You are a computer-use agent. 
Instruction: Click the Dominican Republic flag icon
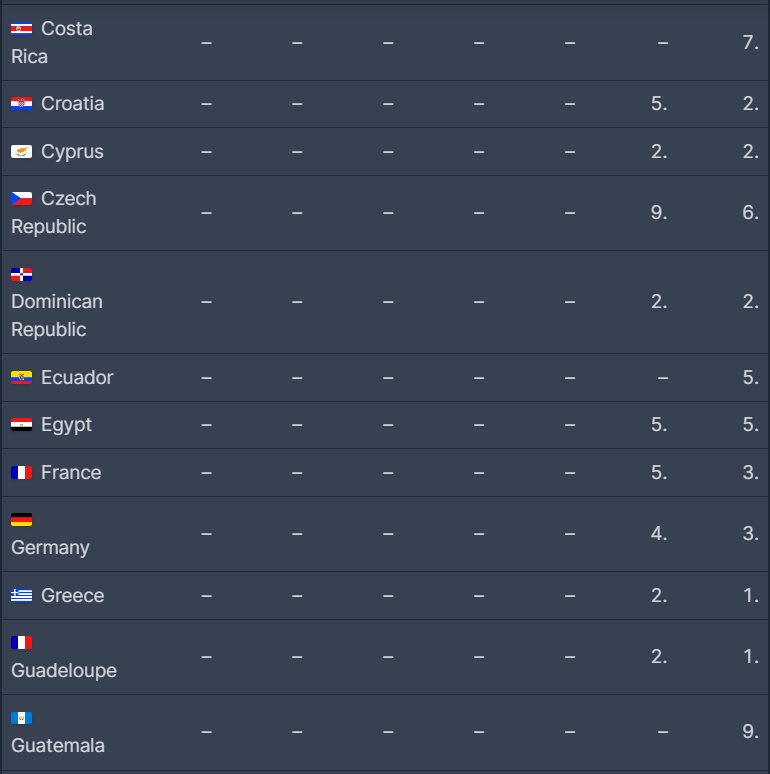point(21,274)
